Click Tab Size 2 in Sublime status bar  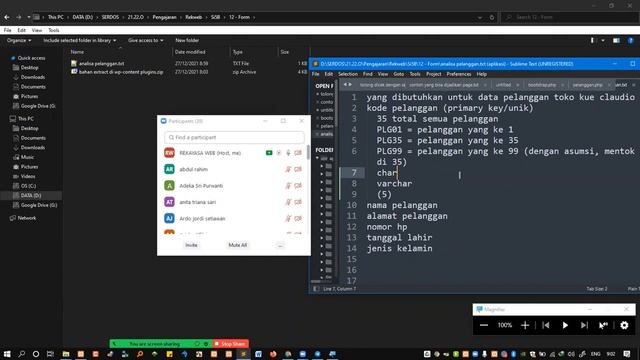(597, 289)
